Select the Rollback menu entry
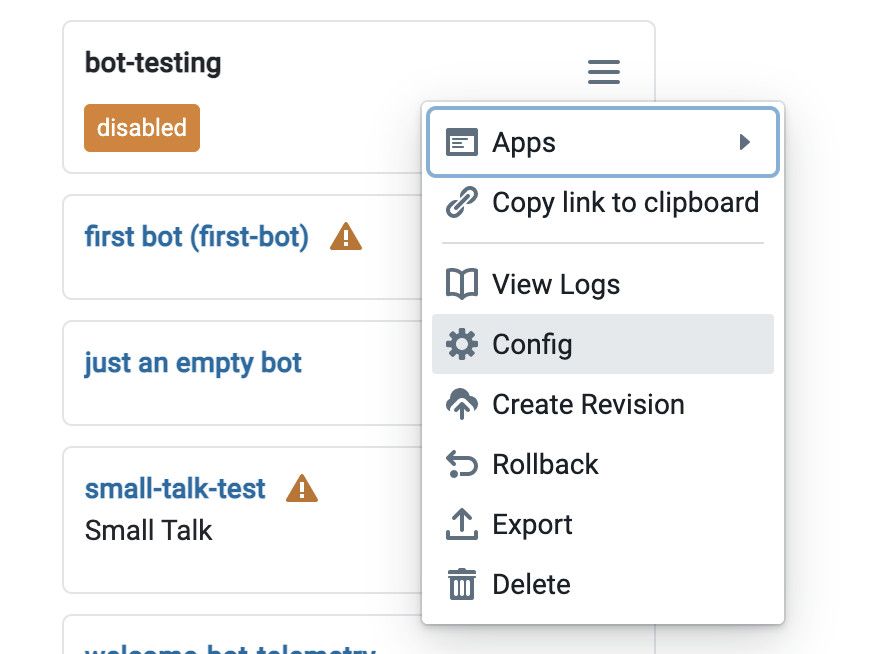 tap(545, 465)
